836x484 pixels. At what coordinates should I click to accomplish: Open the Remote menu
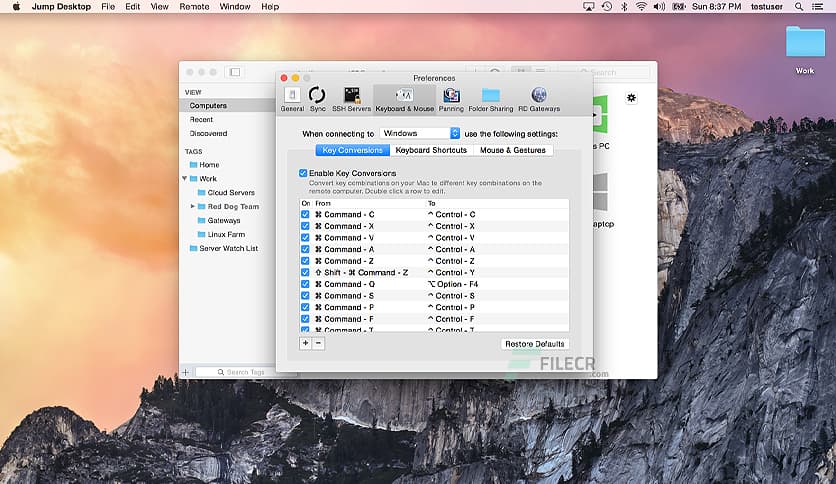point(194,6)
